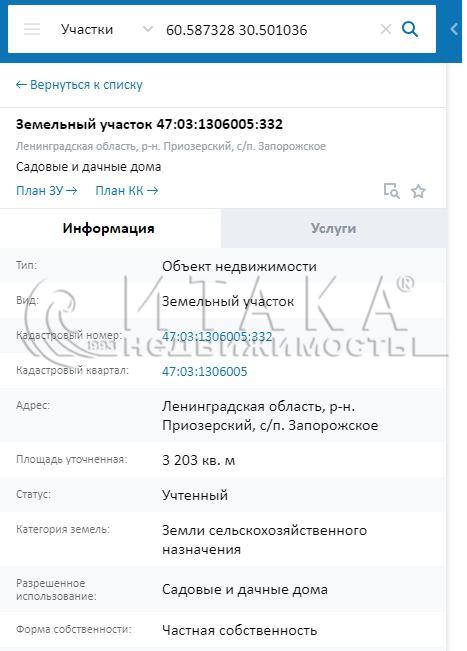
Task: Switch to the Информация tab
Action: (x=110, y=228)
